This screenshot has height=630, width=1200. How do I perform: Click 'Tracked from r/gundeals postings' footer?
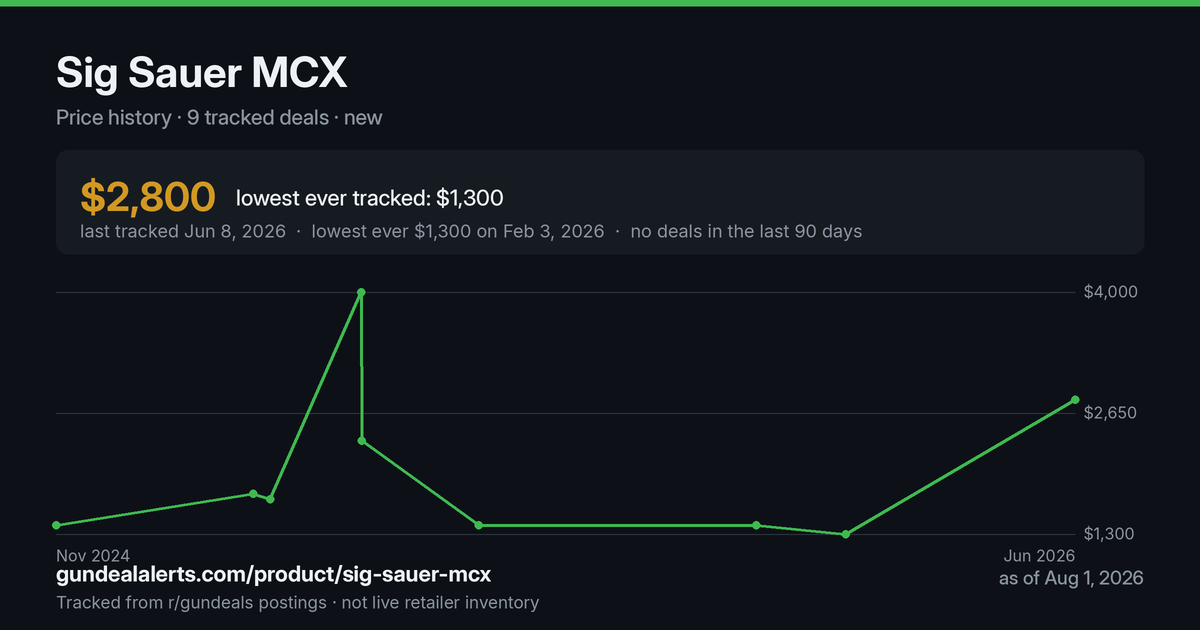coord(191,602)
